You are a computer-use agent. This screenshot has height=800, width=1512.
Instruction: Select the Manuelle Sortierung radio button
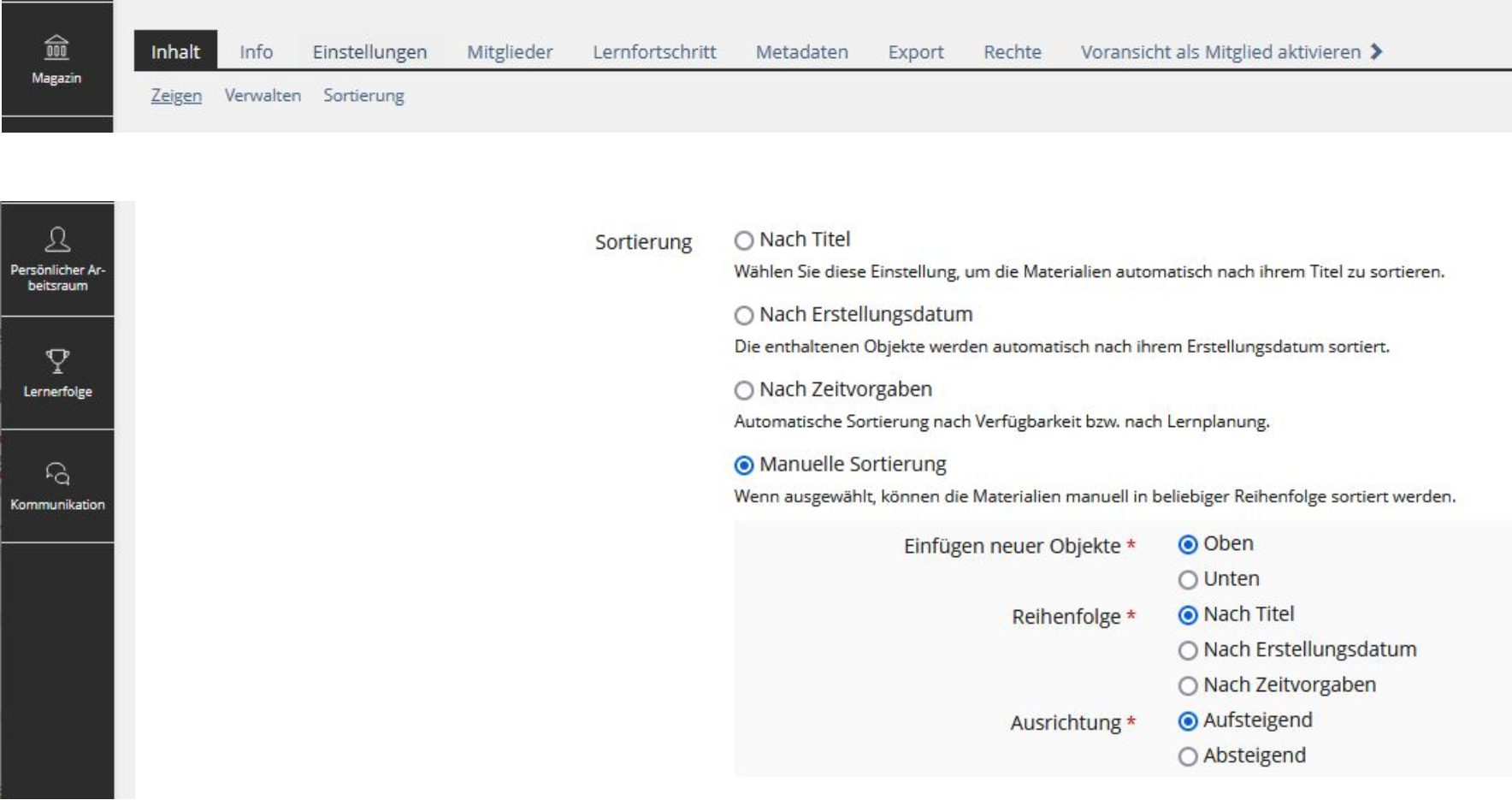point(744,465)
